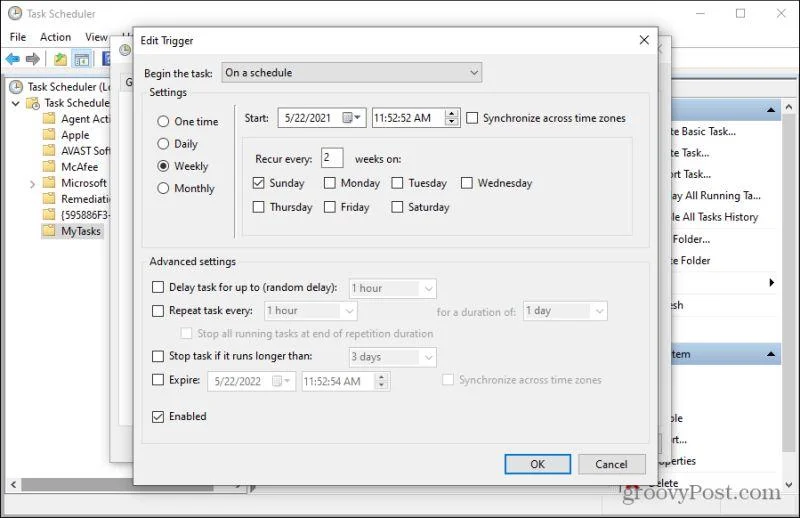Open the Begin the task dropdown
Viewport: 800px width, 518px height.
(352, 72)
